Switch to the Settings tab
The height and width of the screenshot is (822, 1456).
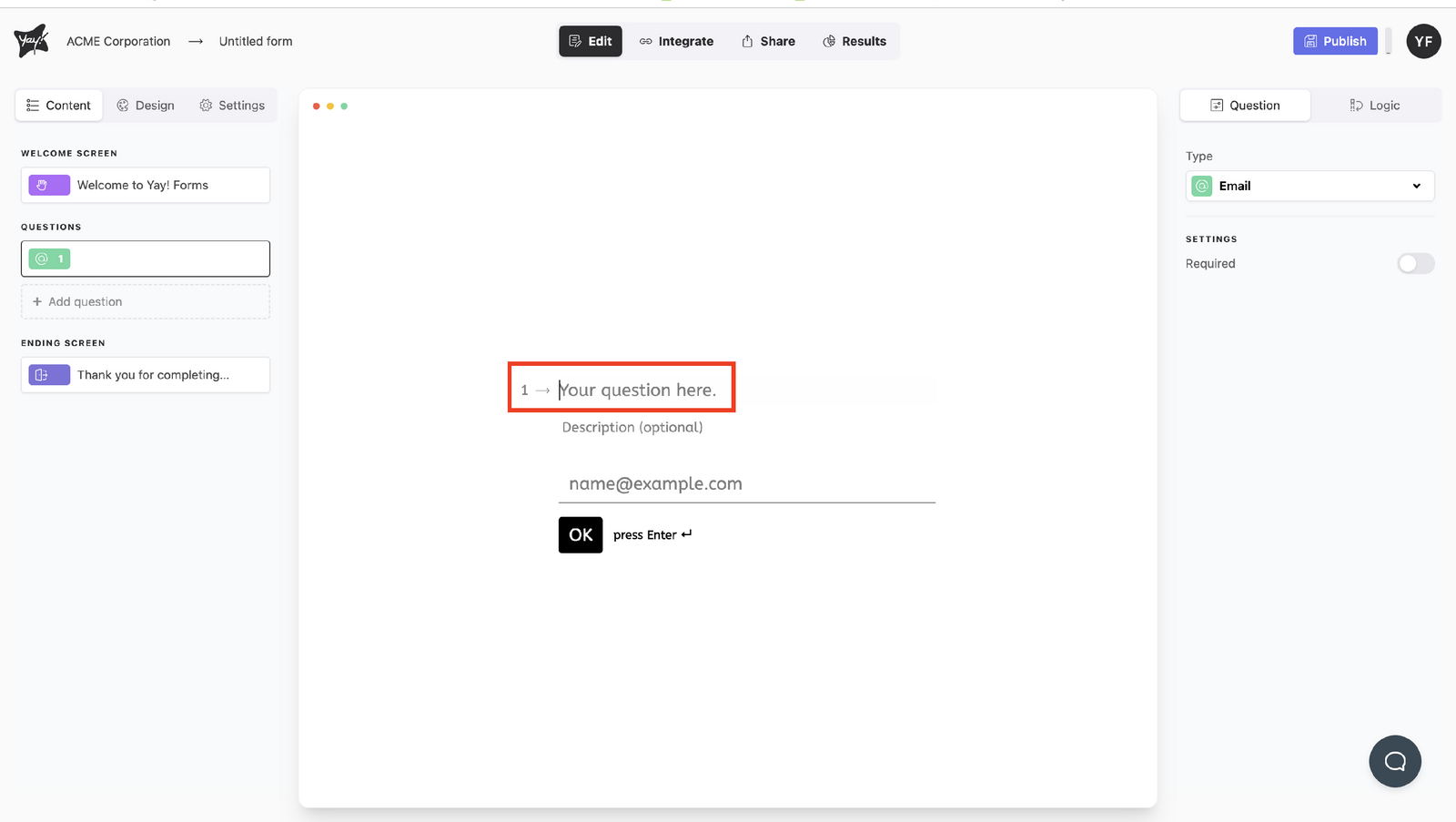(232, 106)
